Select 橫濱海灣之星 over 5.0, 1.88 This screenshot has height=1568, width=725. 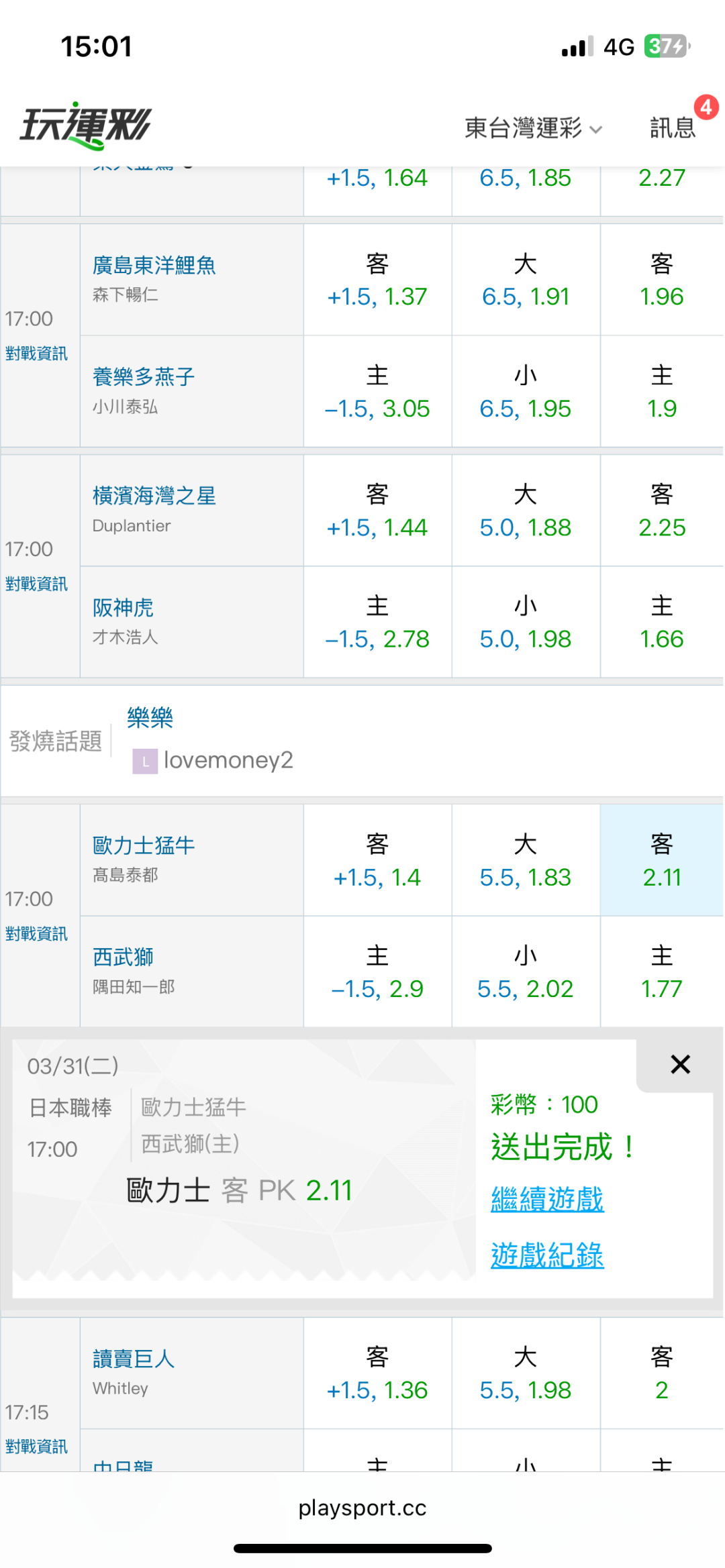525,511
